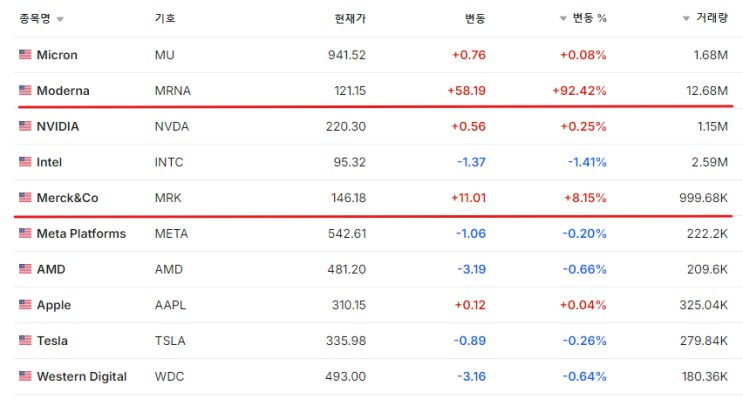The width and height of the screenshot is (743, 399).
Task: Click the flag icon next to NVIDIA
Action: coord(25,126)
